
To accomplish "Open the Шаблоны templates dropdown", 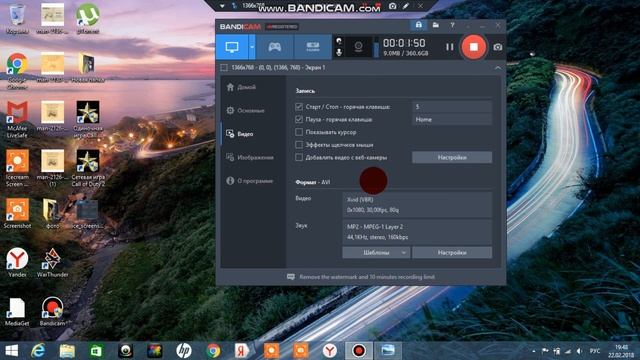I will (x=376, y=253).
